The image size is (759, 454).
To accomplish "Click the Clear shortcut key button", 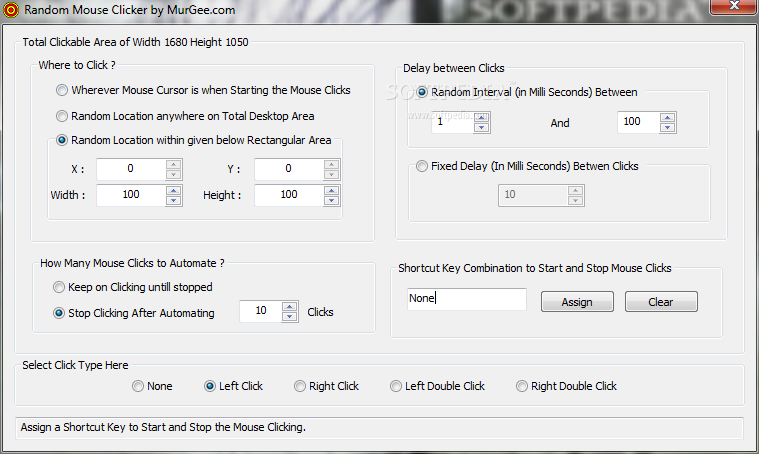I will (x=661, y=302).
